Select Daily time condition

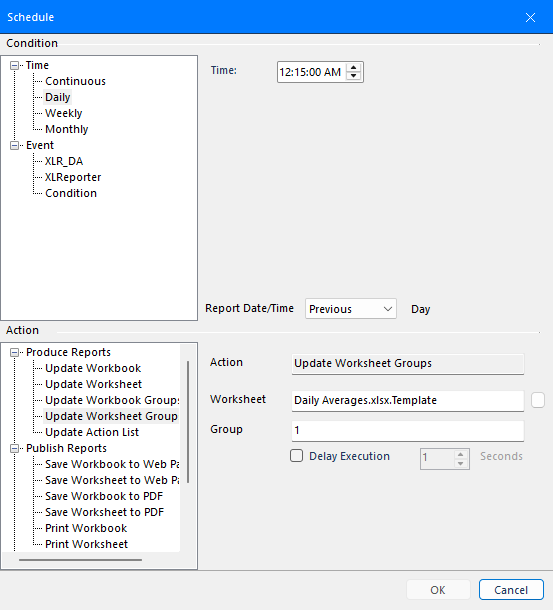click(x=58, y=97)
